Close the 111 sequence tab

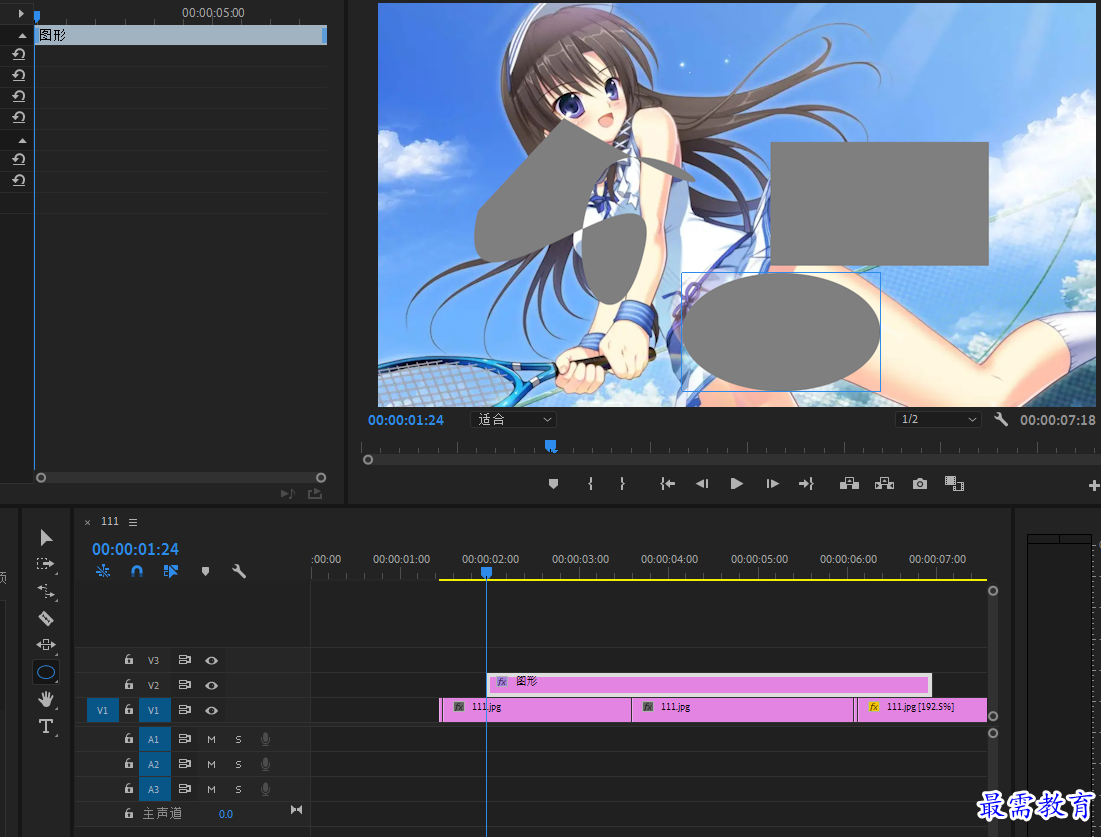click(x=87, y=522)
